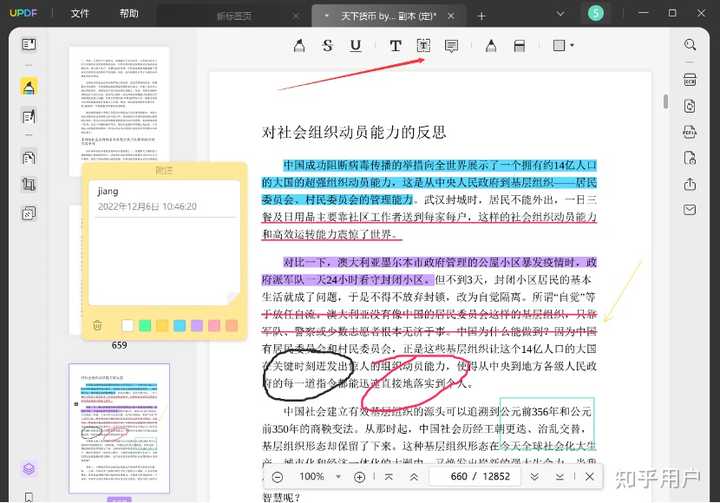This screenshot has height=503, width=720.
Task: Share the document
Action: point(690,184)
